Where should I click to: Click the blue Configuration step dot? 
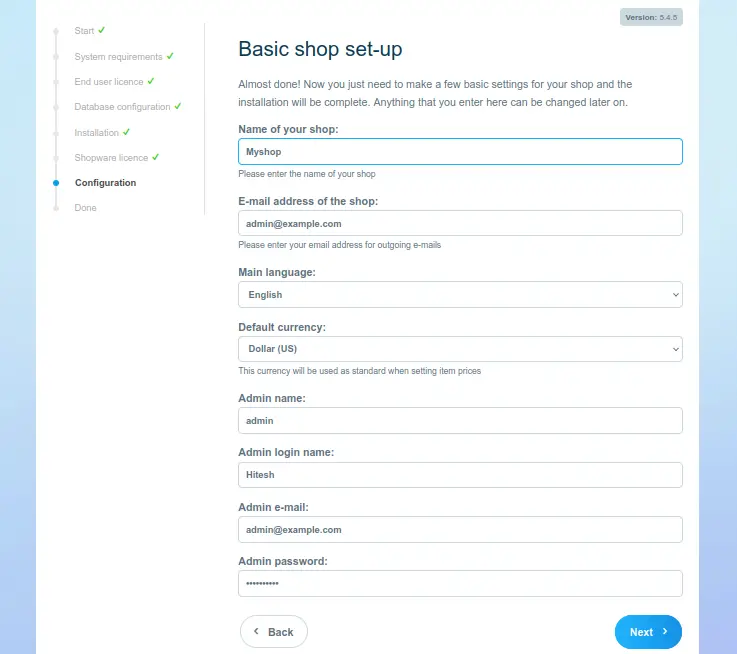coord(55,183)
